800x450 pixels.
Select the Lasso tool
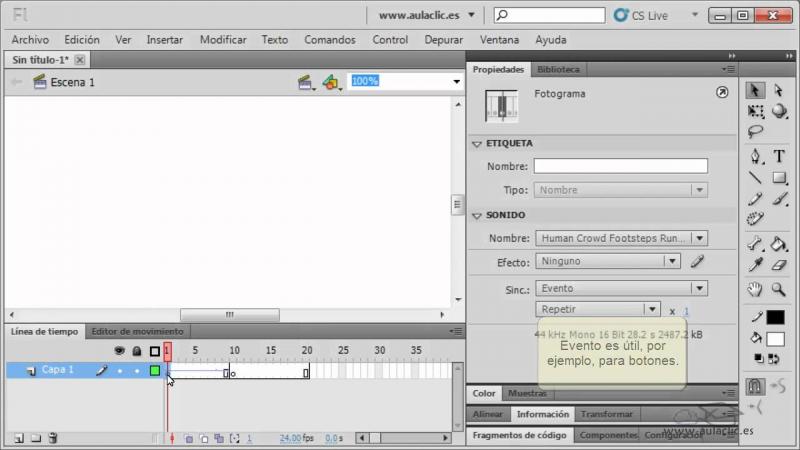point(756,132)
